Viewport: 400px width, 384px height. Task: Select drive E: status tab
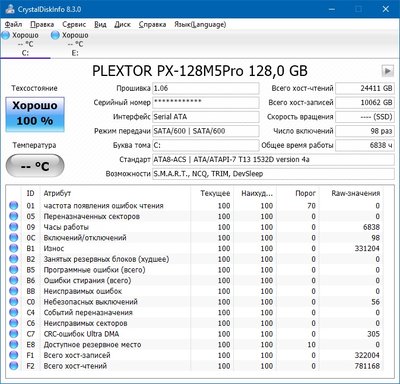coord(75,44)
